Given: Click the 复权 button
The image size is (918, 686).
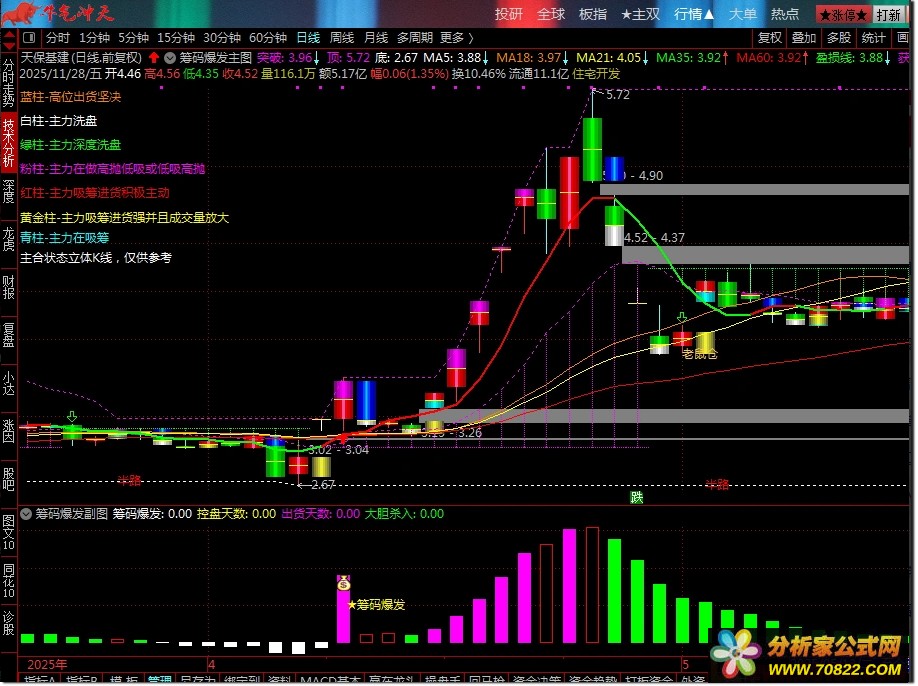Looking at the screenshot, I should point(769,38).
